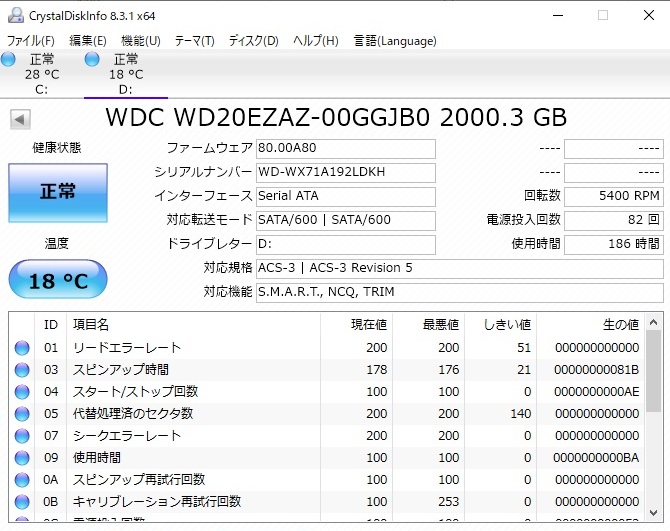Click threshold value 140
Image resolution: width=670 pixels, height=531 pixels.
click(x=520, y=414)
